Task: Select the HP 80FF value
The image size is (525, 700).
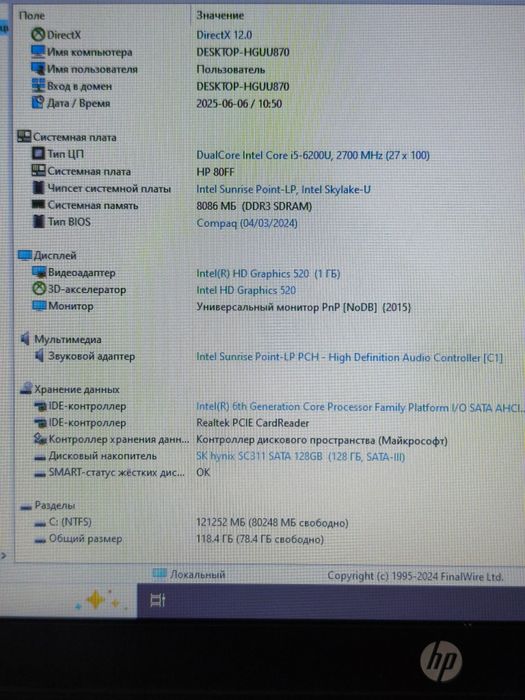Action: tap(215, 172)
